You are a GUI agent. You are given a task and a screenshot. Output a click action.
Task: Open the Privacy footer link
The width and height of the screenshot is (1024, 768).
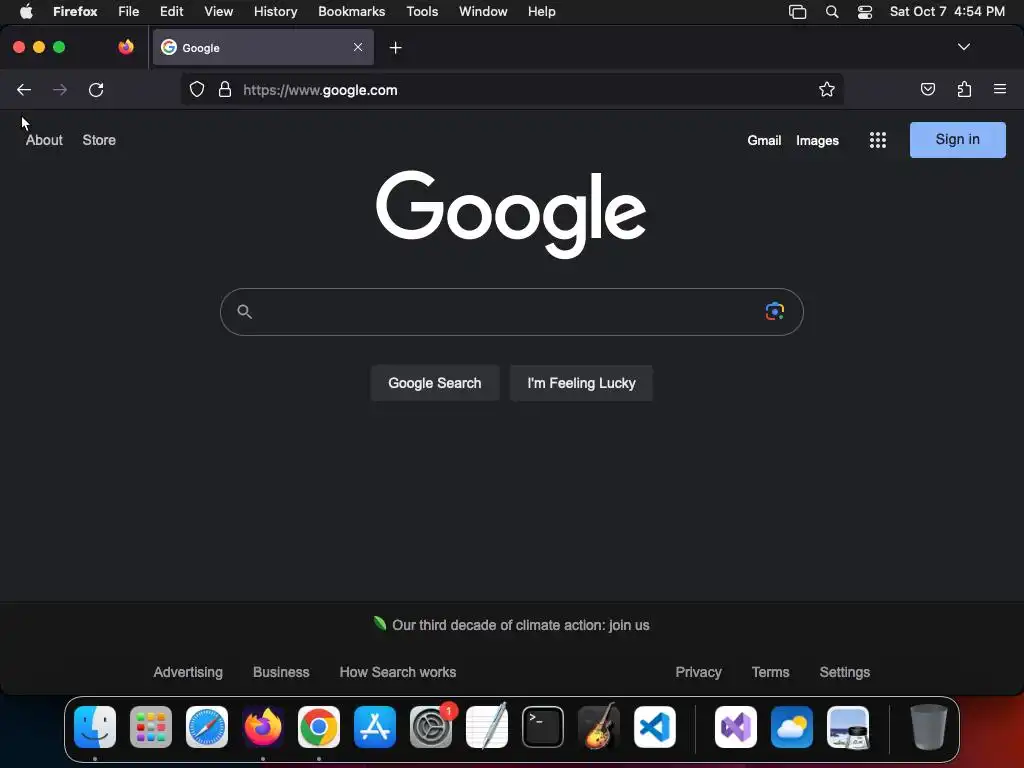698,672
